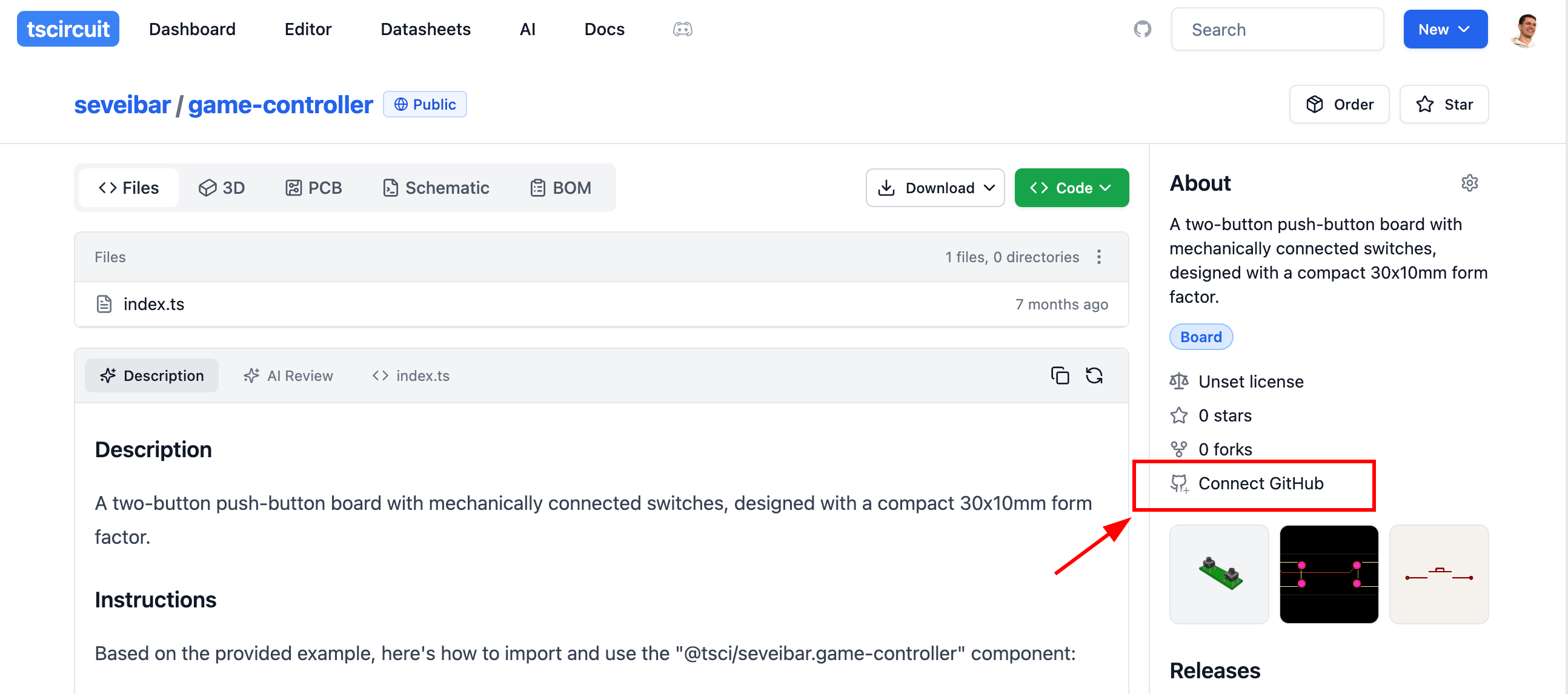Open the files overflow kebab menu
Screen dimensions: 1568x694
1099,257
